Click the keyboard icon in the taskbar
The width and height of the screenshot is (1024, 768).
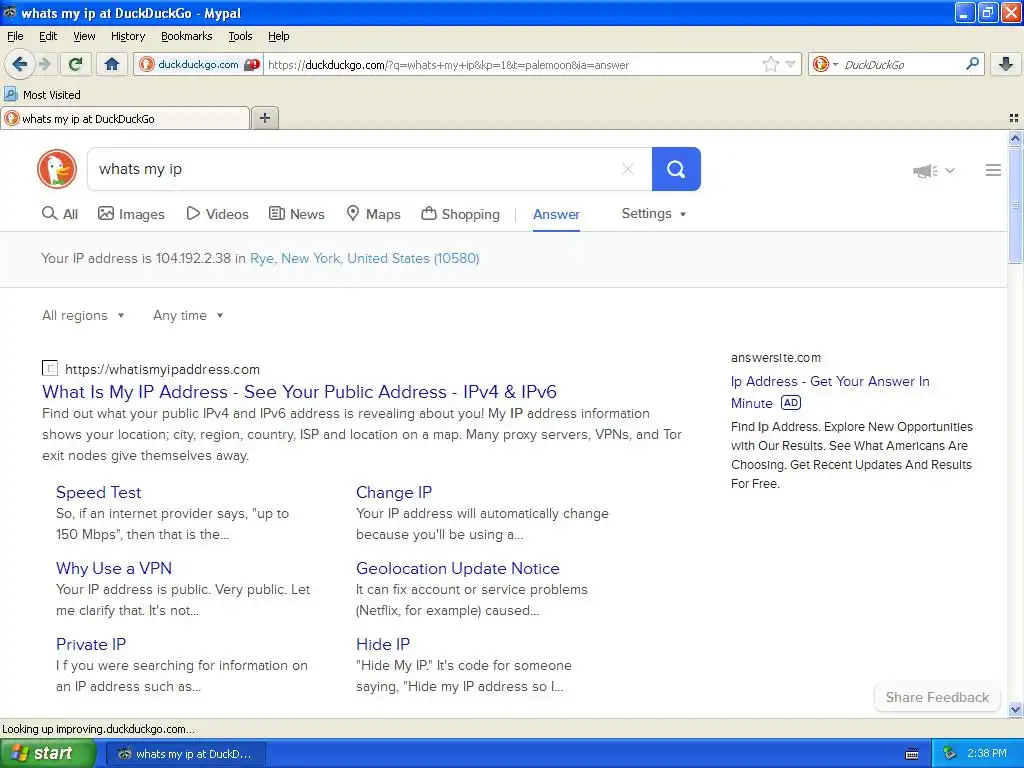pos(912,754)
